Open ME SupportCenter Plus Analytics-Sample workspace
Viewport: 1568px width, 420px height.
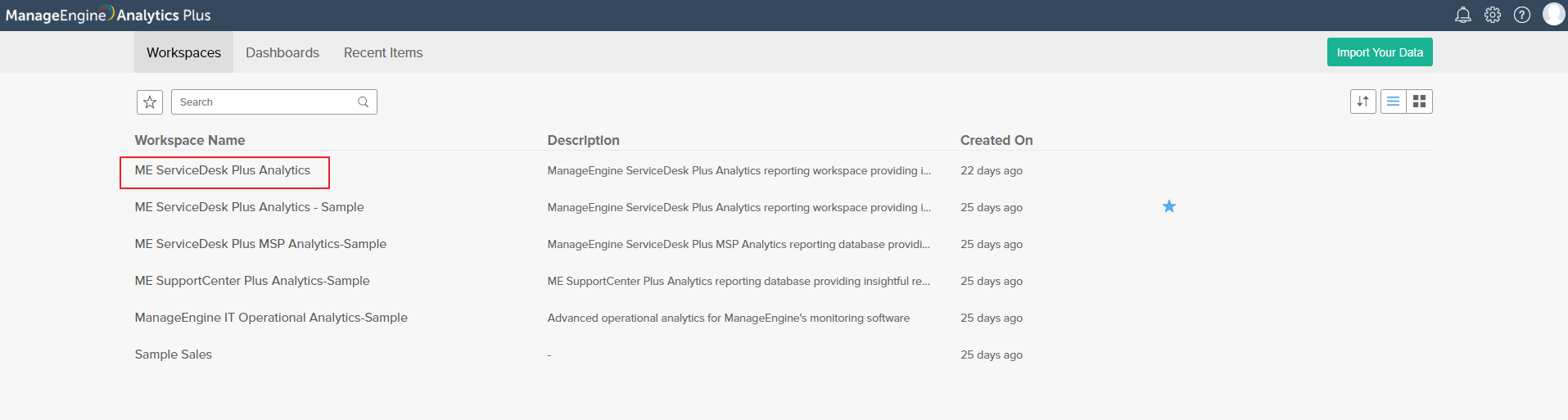tap(252, 281)
